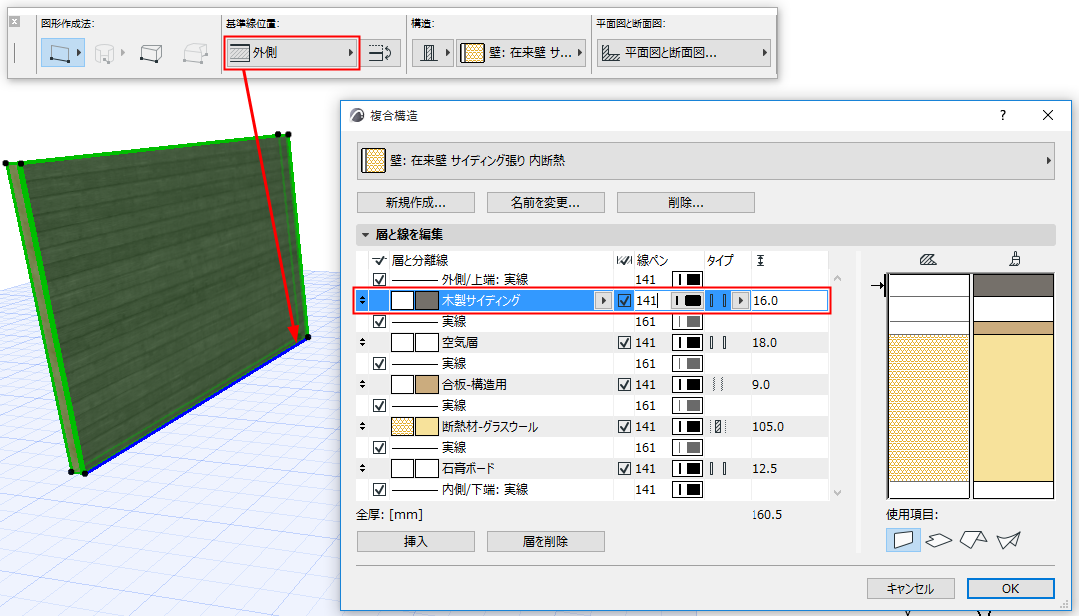
Task: Close the info box with the x icon
Action: pyautogui.click(x=14, y=22)
